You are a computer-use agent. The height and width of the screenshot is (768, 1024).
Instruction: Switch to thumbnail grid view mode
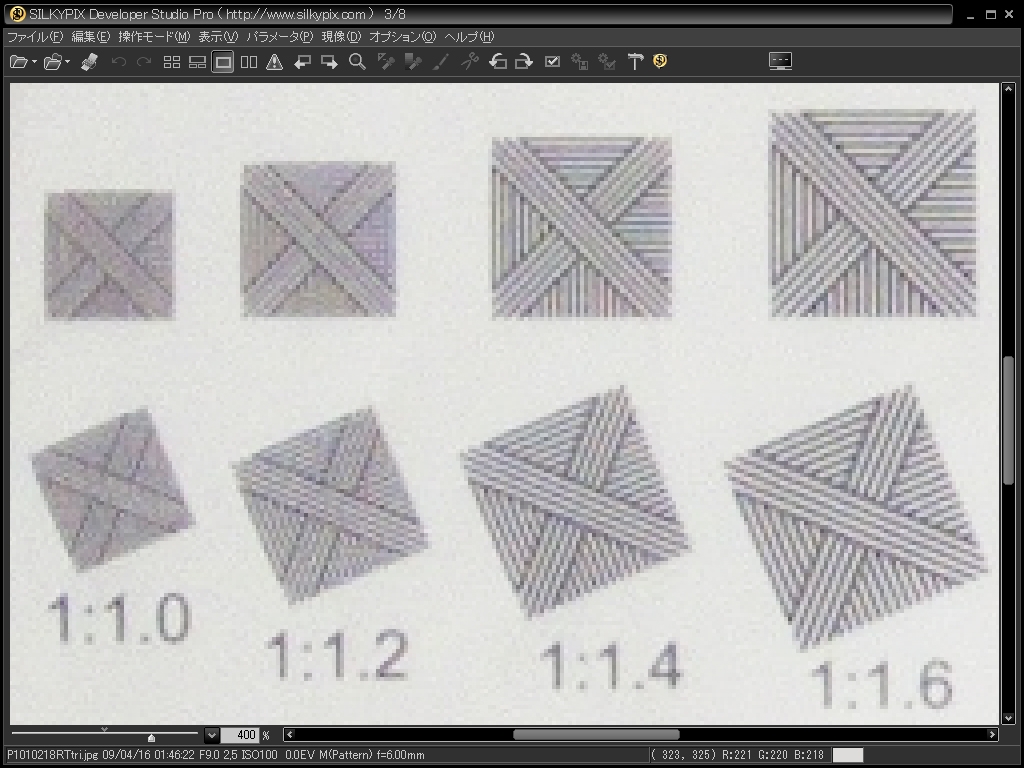[172, 62]
